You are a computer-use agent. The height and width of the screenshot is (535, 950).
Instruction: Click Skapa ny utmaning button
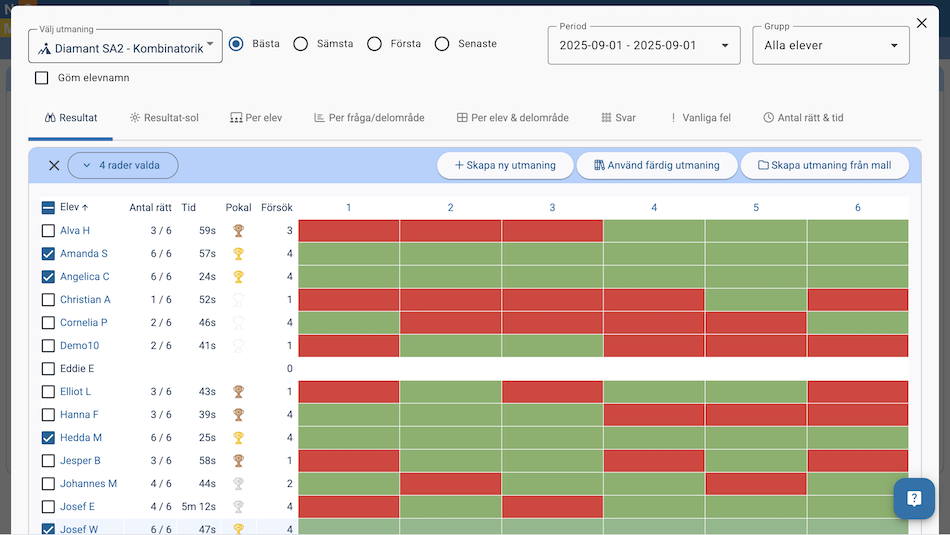(504, 166)
